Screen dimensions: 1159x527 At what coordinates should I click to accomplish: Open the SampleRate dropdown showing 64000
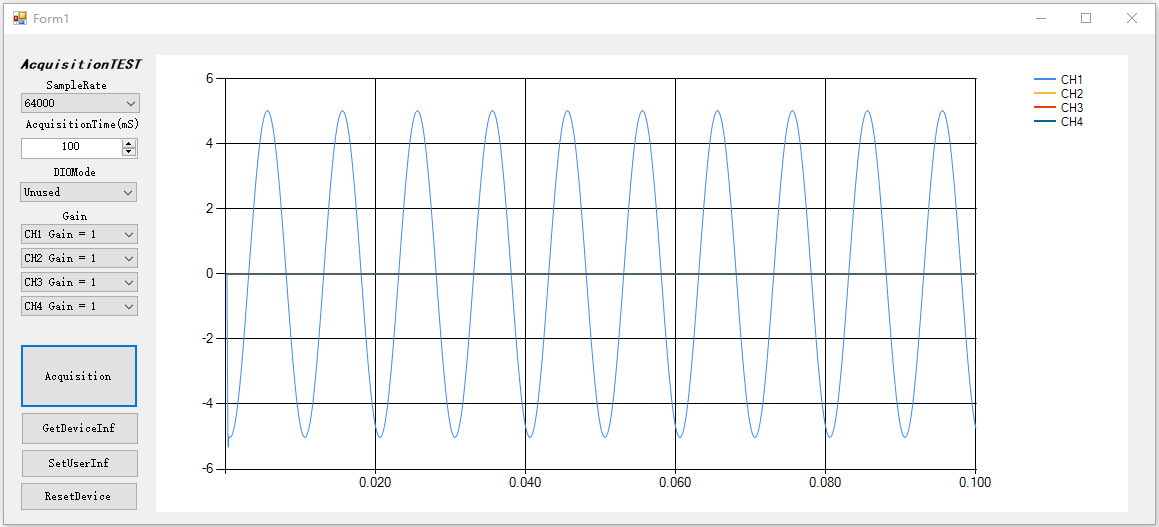click(x=80, y=103)
